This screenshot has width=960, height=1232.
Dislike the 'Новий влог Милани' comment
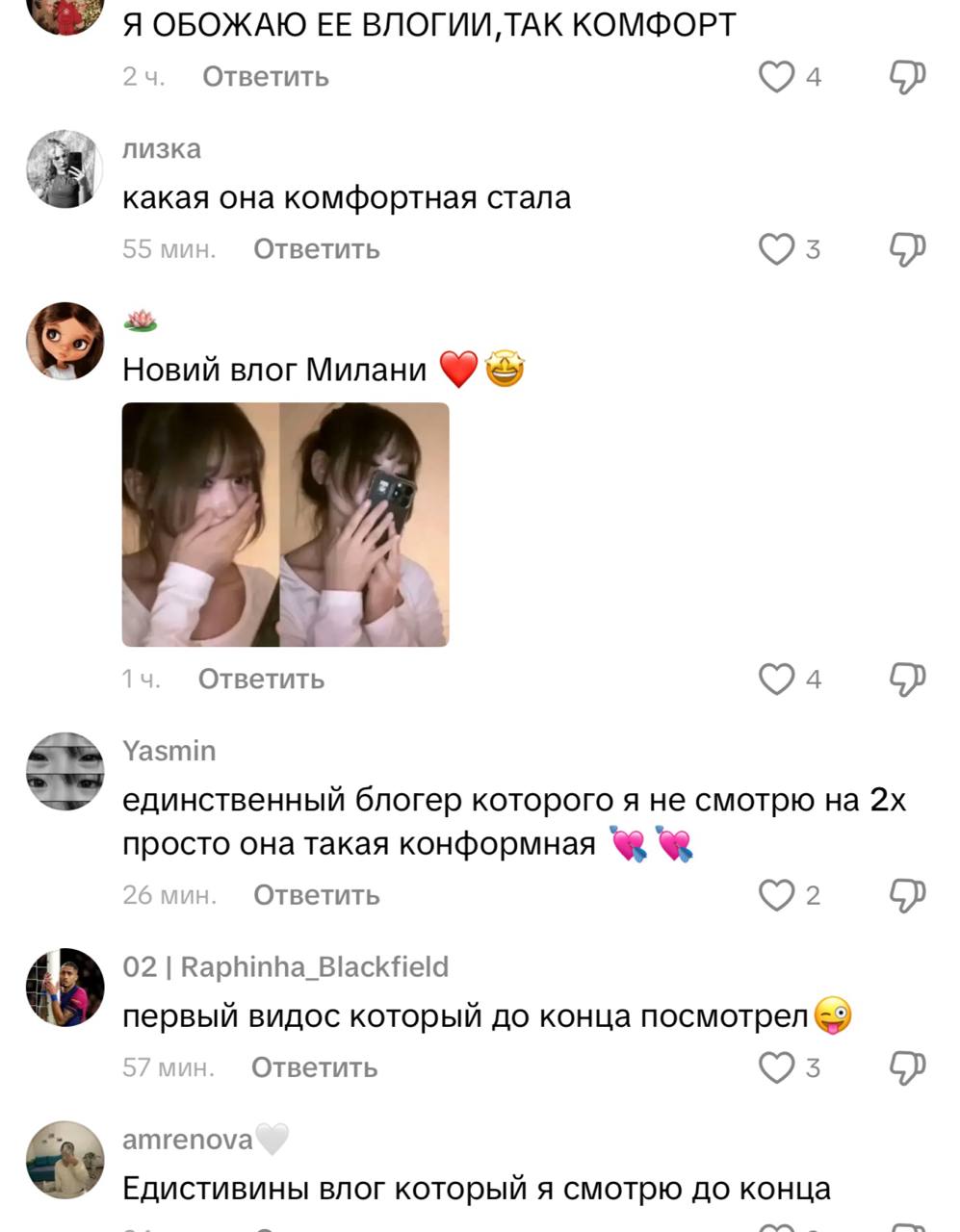point(907,680)
